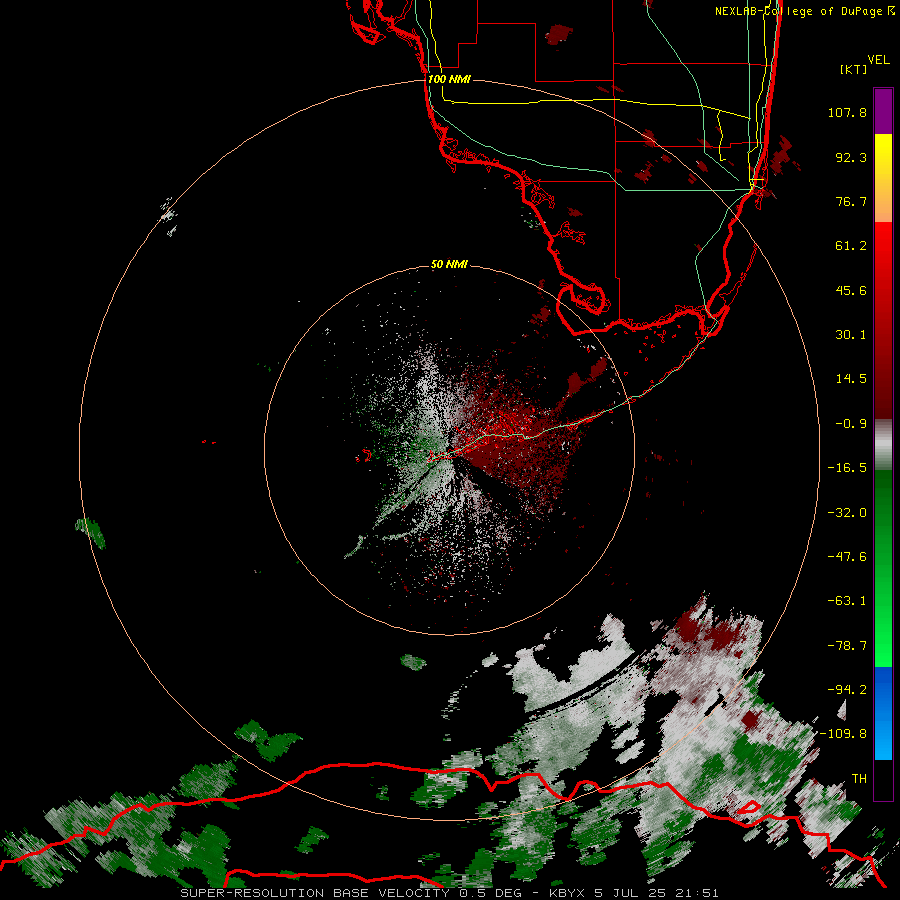Image resolution: width=900 pixels, height=900 pixels.
Task: Click the 100 NMI range ring label
Action: [449, 79]
